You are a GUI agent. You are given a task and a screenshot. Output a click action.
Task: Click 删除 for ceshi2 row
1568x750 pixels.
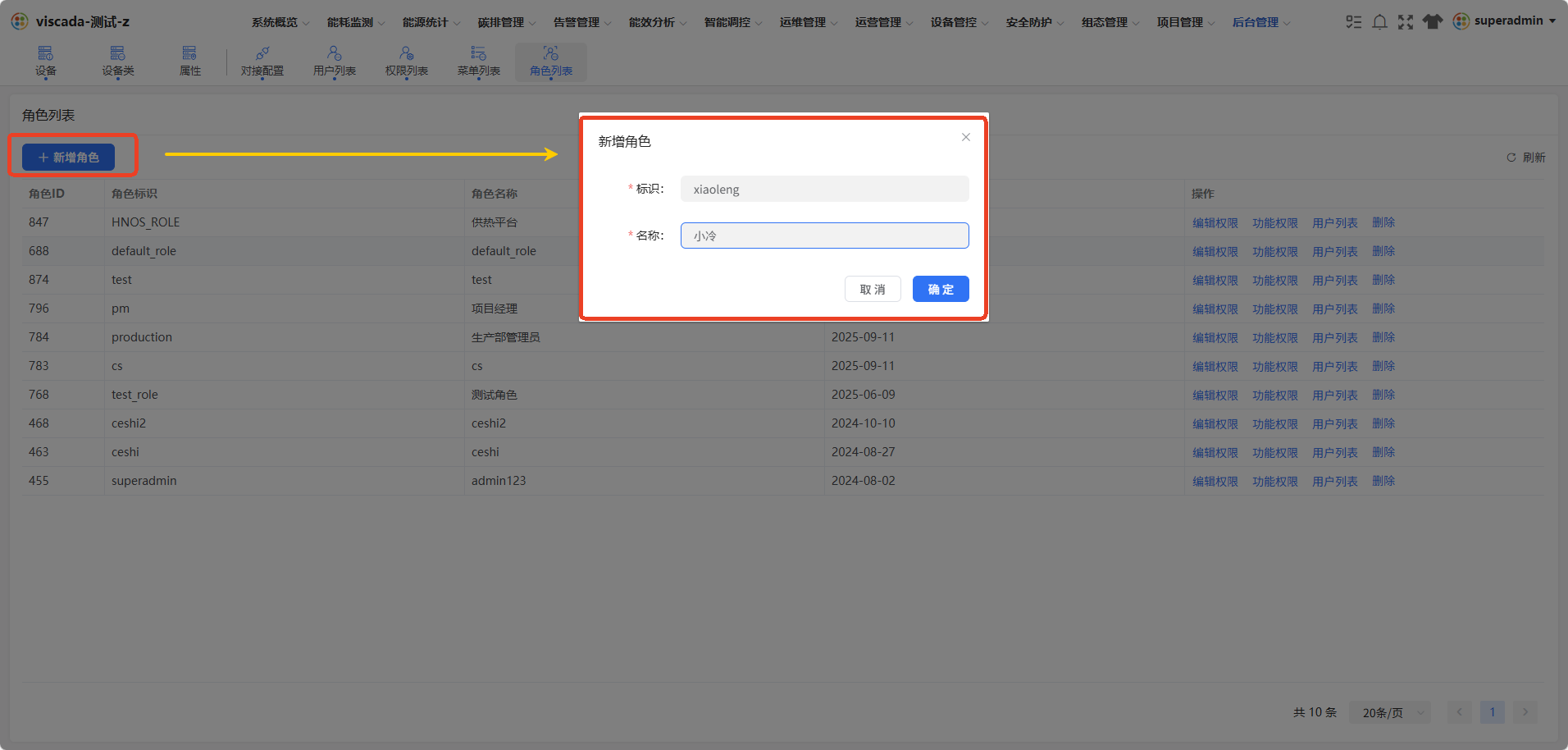point(1383,423)
